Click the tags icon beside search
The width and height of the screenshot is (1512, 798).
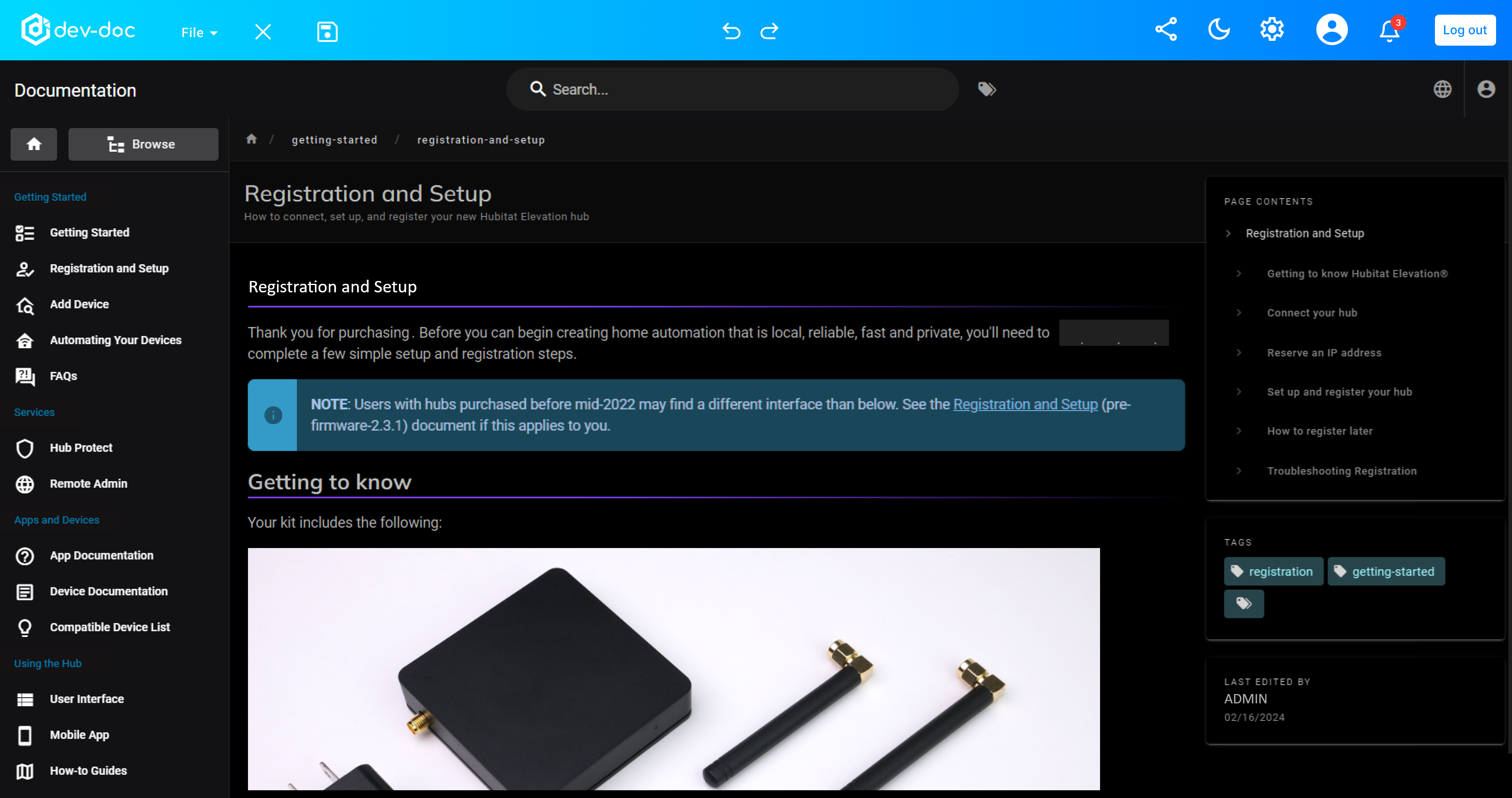[987, 89]
